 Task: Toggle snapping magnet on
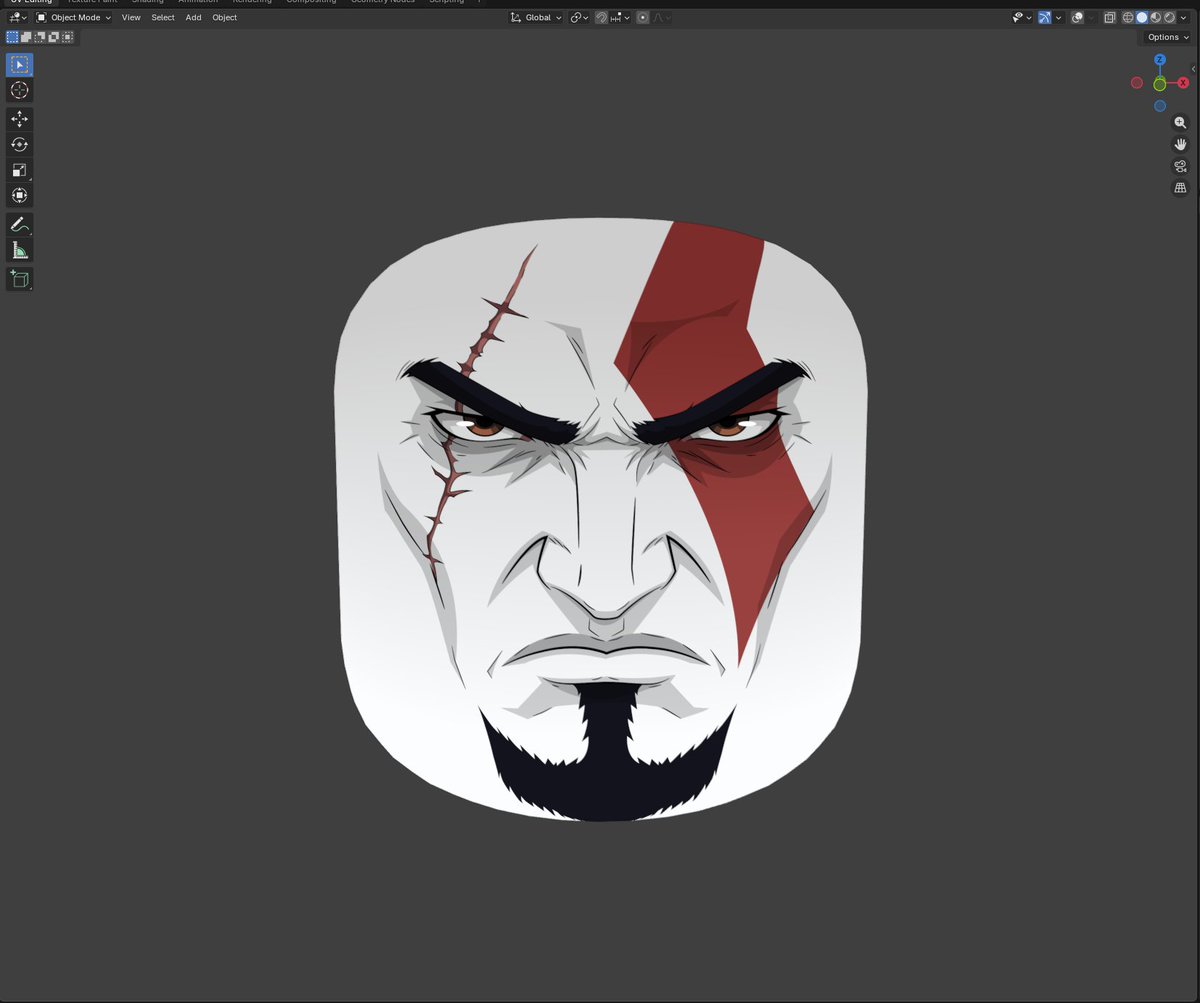[600, 18]
